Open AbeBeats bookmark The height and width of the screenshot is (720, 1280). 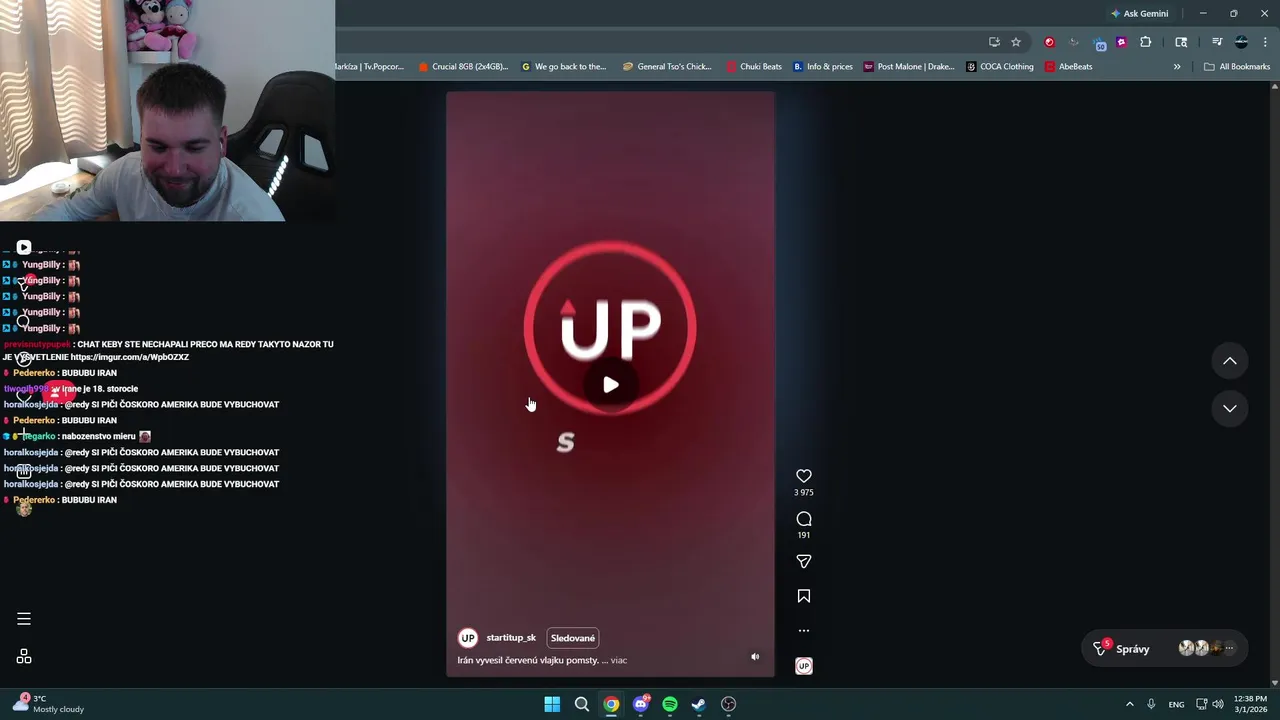point(1068,67)
